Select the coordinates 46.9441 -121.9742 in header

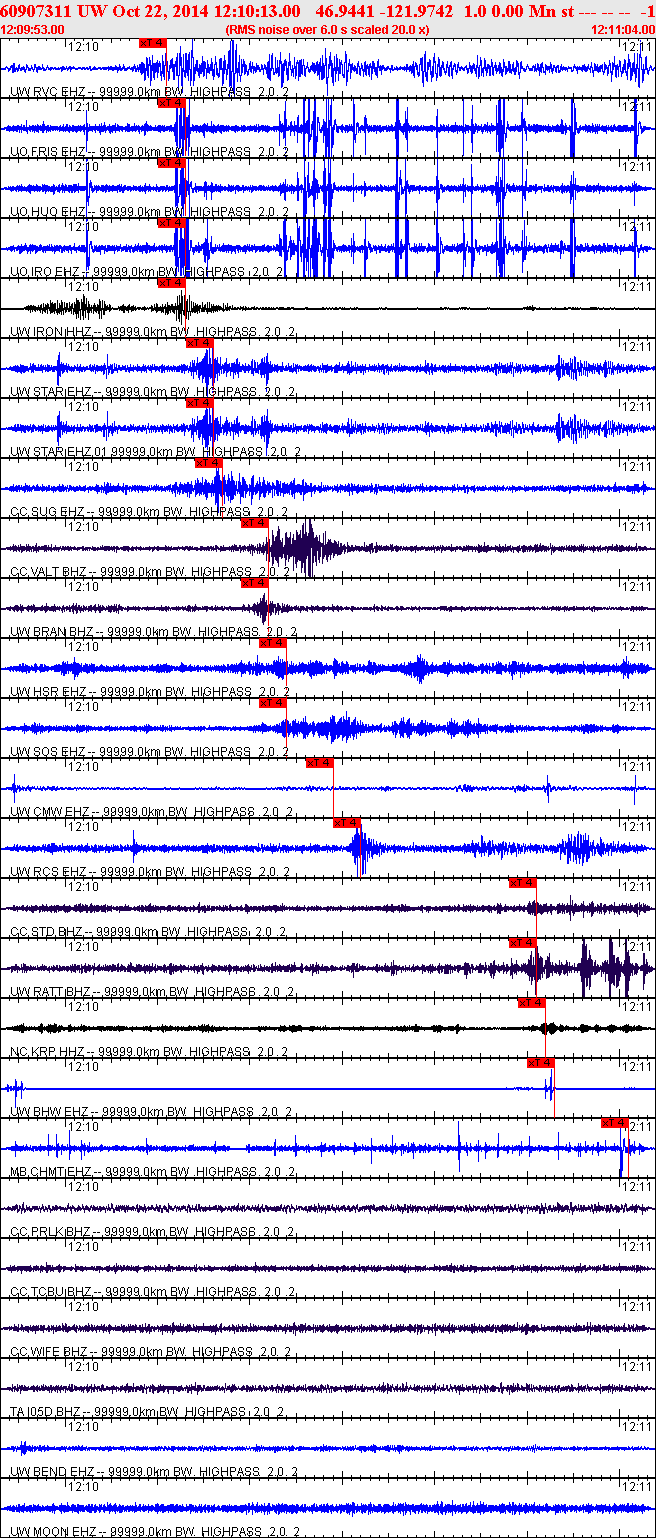[384, 11]
